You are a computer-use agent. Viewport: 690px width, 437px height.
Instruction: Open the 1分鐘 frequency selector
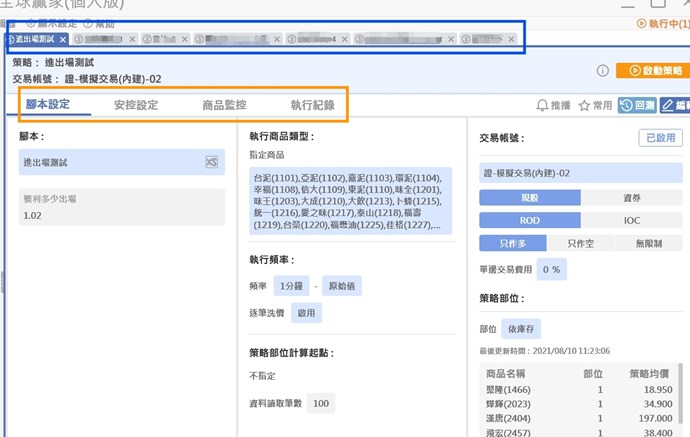click(x=289, y=286)
